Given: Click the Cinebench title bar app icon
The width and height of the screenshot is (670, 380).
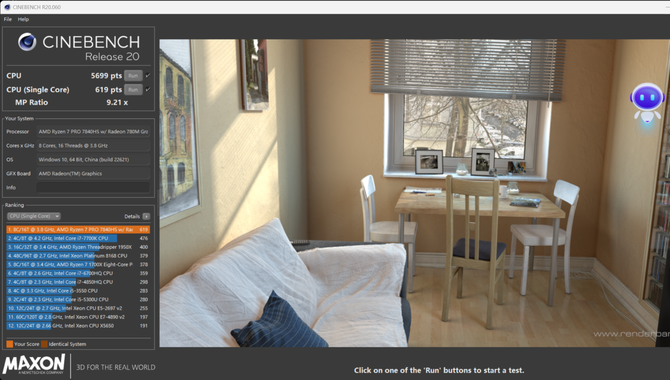Looking at the screenshot, I should (x=7, y=7).
